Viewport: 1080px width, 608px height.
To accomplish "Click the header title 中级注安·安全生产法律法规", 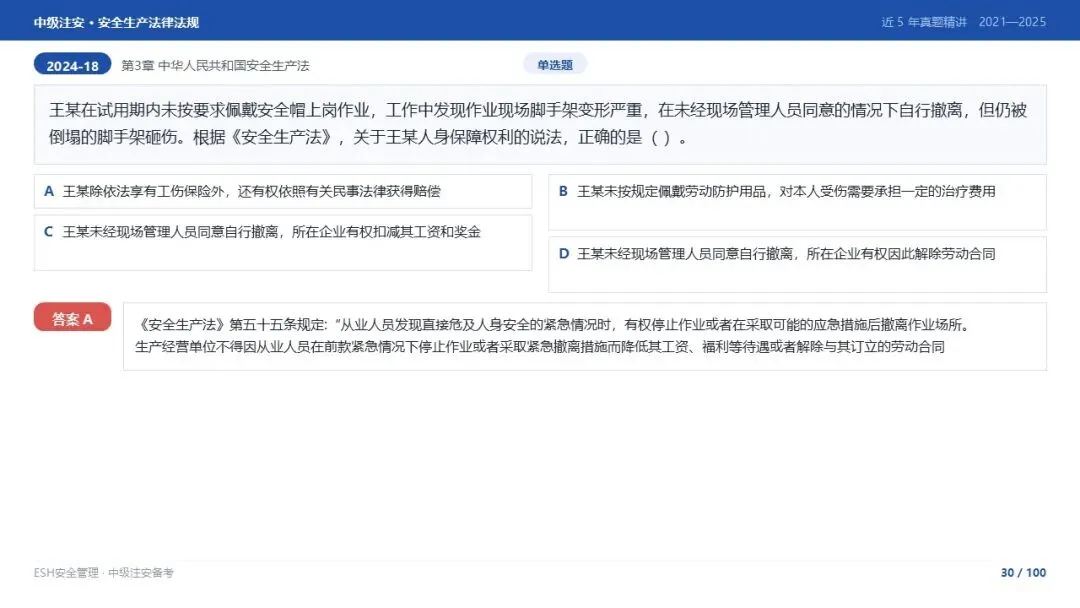I will (116, 22).
